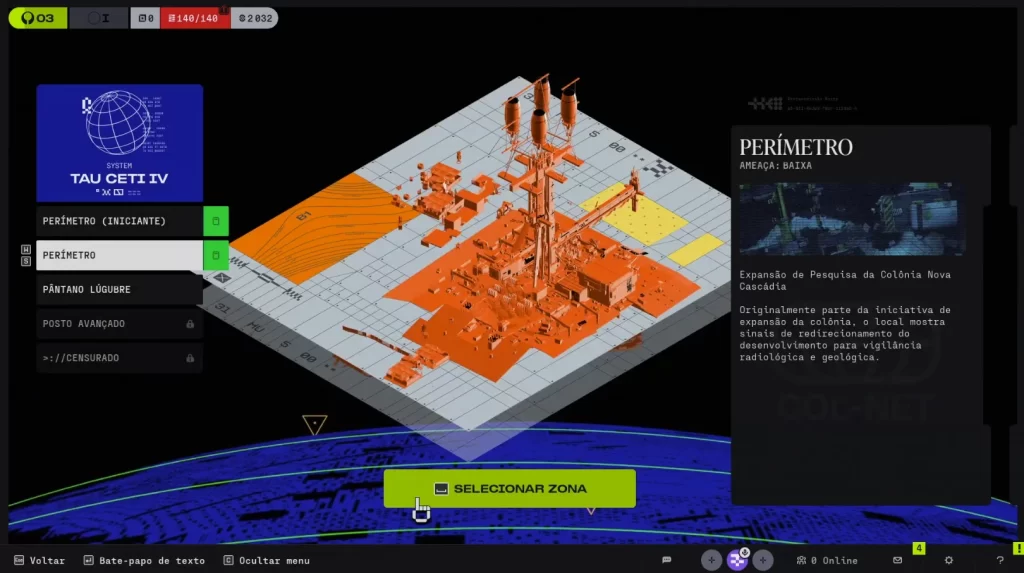
Task: Select the locked POSTO AVANÇADO zone
Action: [119, 324]
